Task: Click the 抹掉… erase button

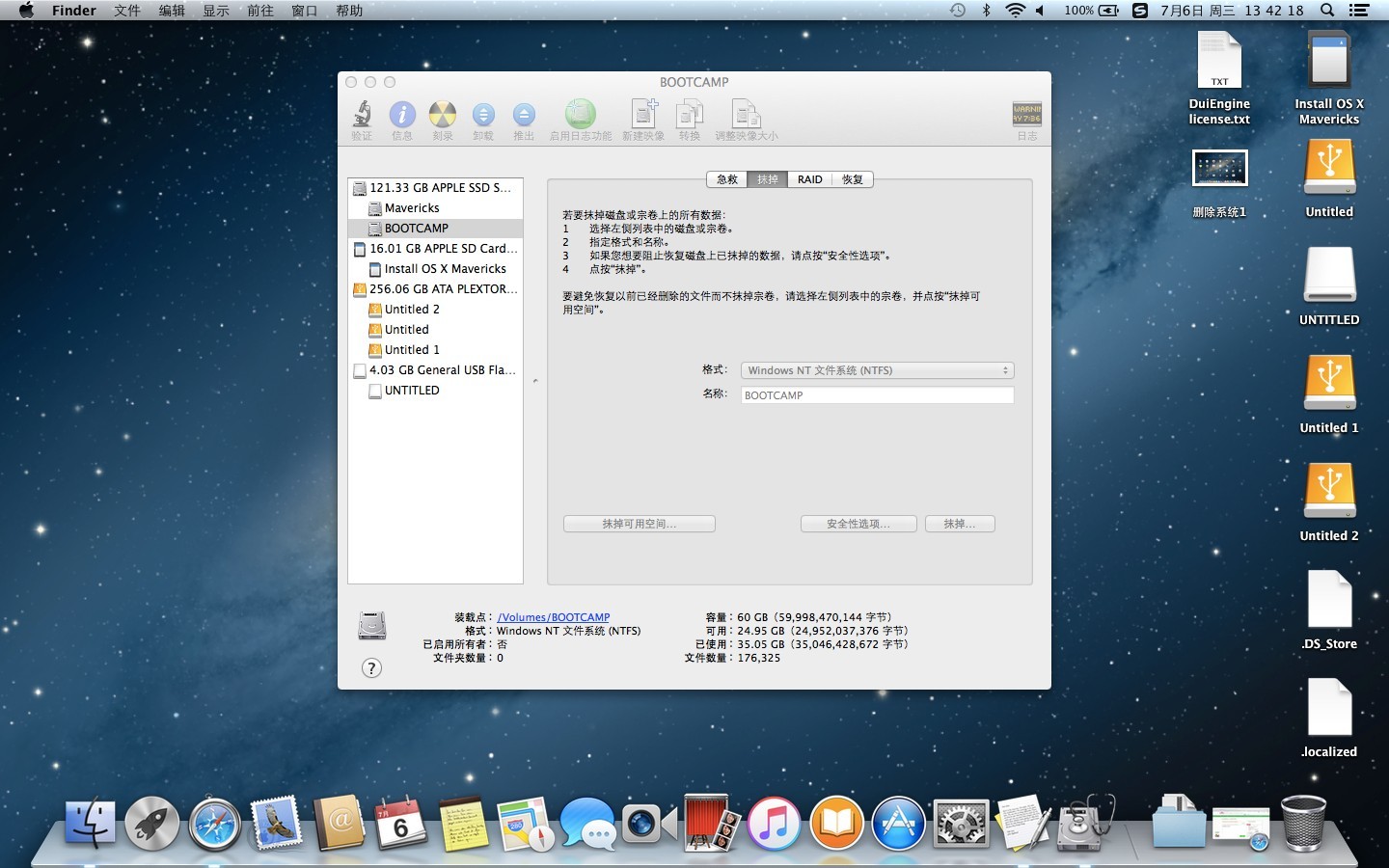Action: pos(960,524)
